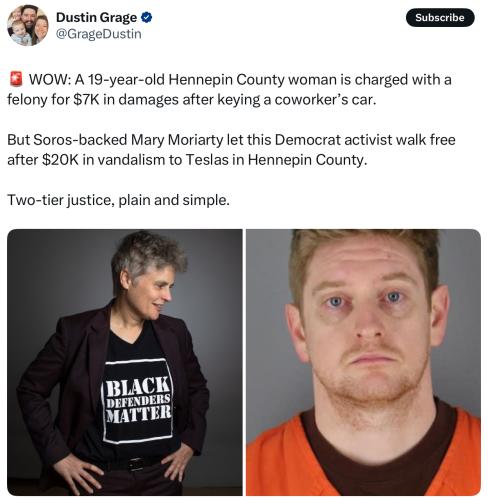Image resolution: width=488 pixels, height=500 pixels.
Task: Click the word 'felony' in the tweet
Action: pos(28,100)
